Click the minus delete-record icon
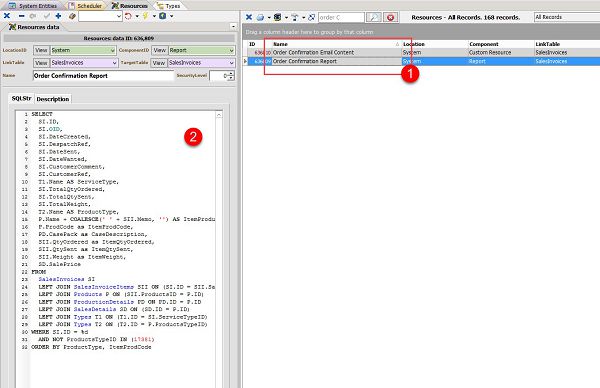 coord(21,16)
